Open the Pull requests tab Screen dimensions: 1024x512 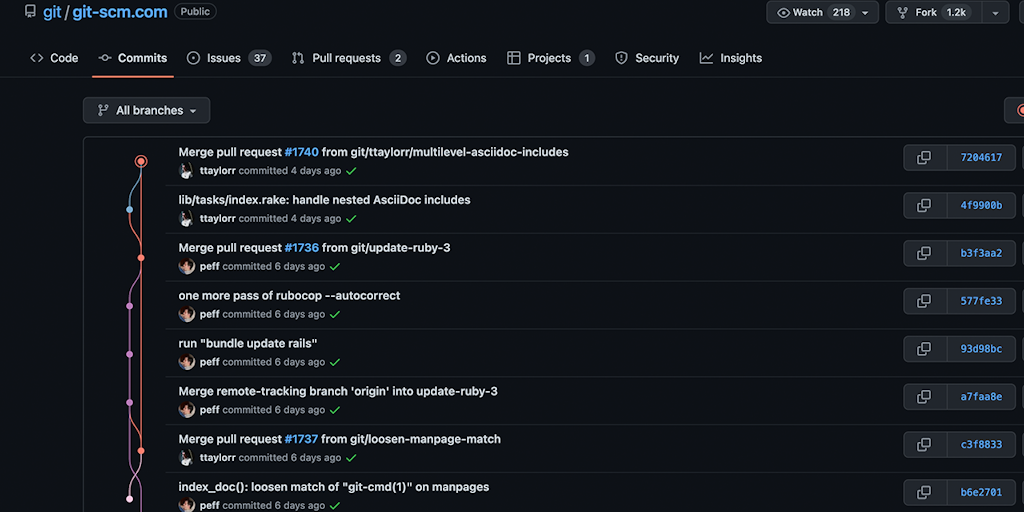pyautogui.click(x=349, y=58)
